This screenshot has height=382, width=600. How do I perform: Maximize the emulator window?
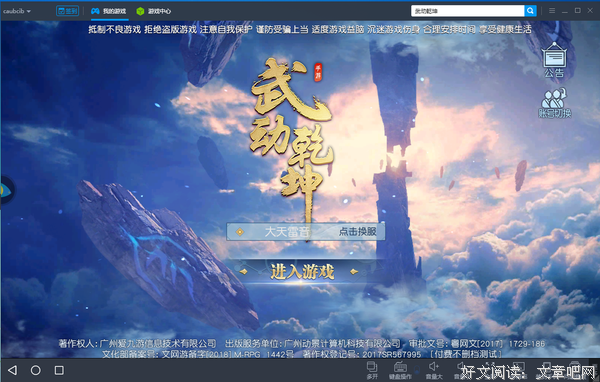tap(578, 11)
